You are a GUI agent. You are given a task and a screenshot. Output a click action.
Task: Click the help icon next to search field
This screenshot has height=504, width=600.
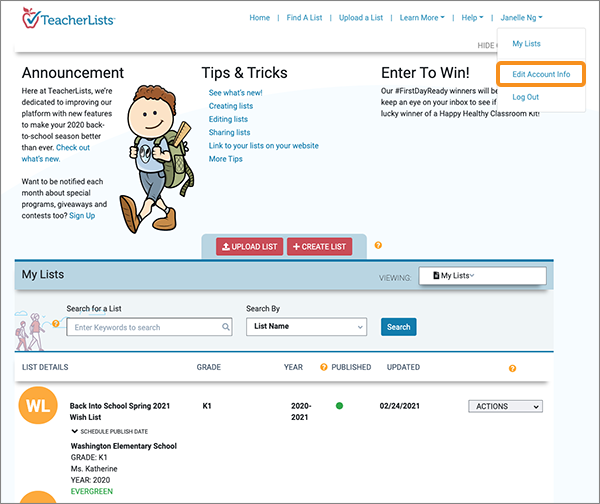[56, 324]
